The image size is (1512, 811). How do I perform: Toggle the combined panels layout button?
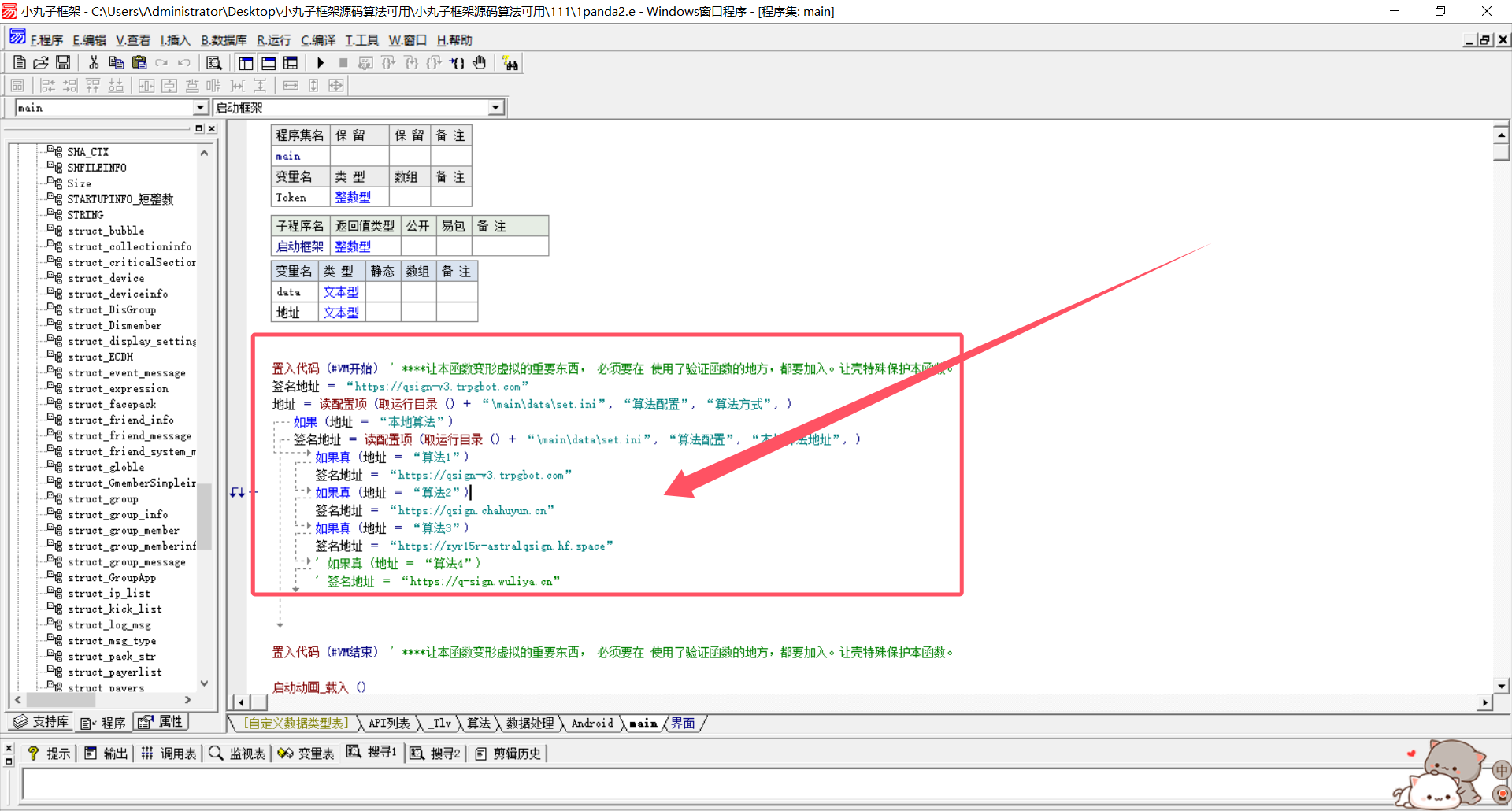coord(291,63)
